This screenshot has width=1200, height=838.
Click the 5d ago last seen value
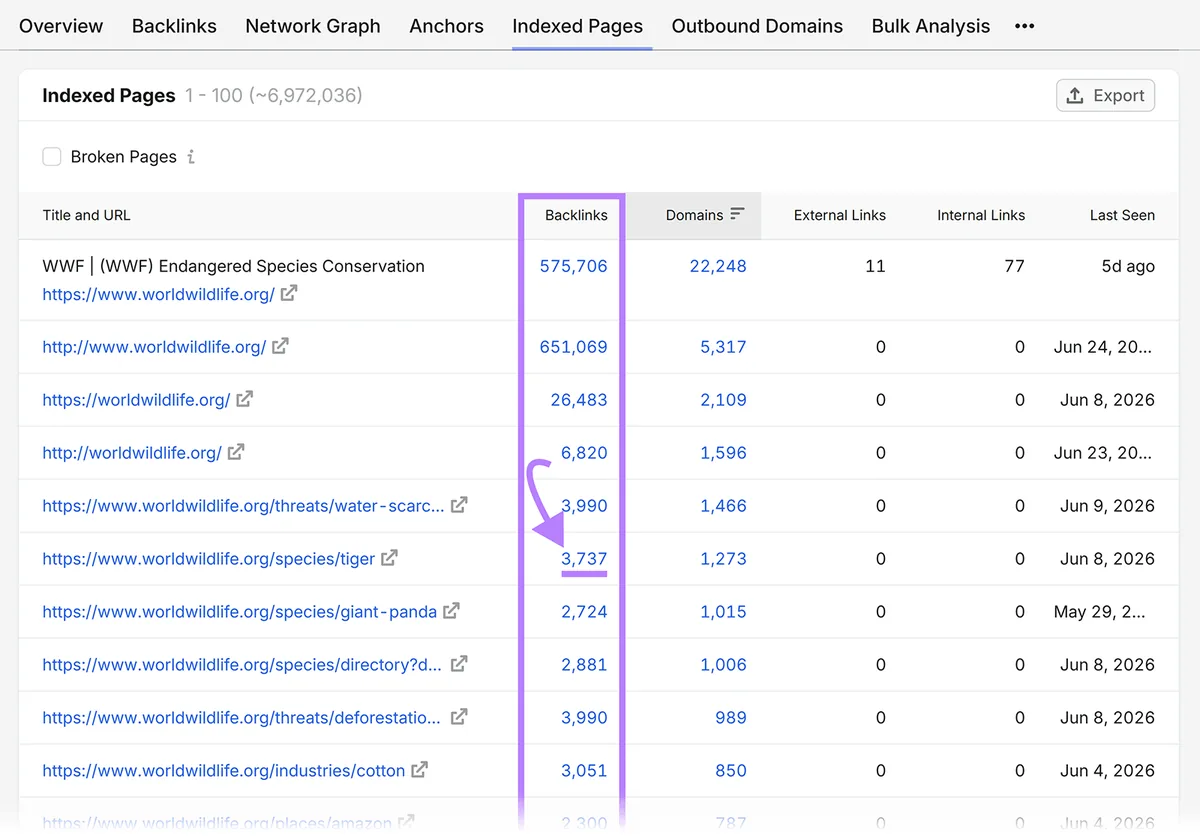click(x=1128, y=266)
